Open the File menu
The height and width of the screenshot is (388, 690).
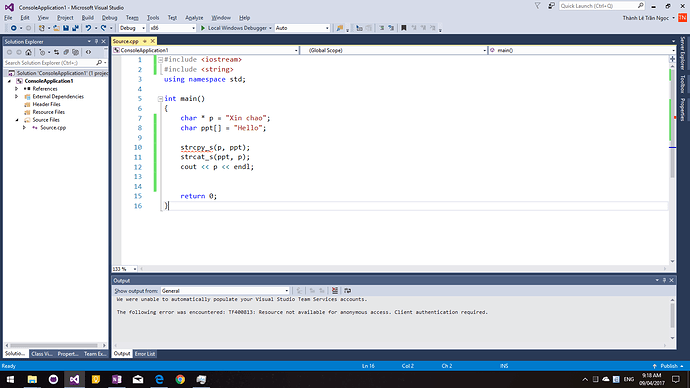click(8, 18)
